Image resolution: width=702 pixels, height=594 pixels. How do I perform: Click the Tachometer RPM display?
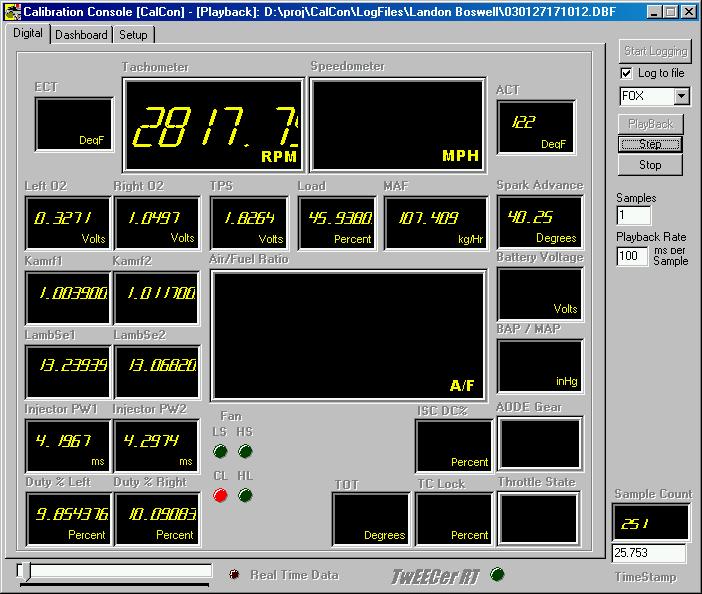click(213, 126)
